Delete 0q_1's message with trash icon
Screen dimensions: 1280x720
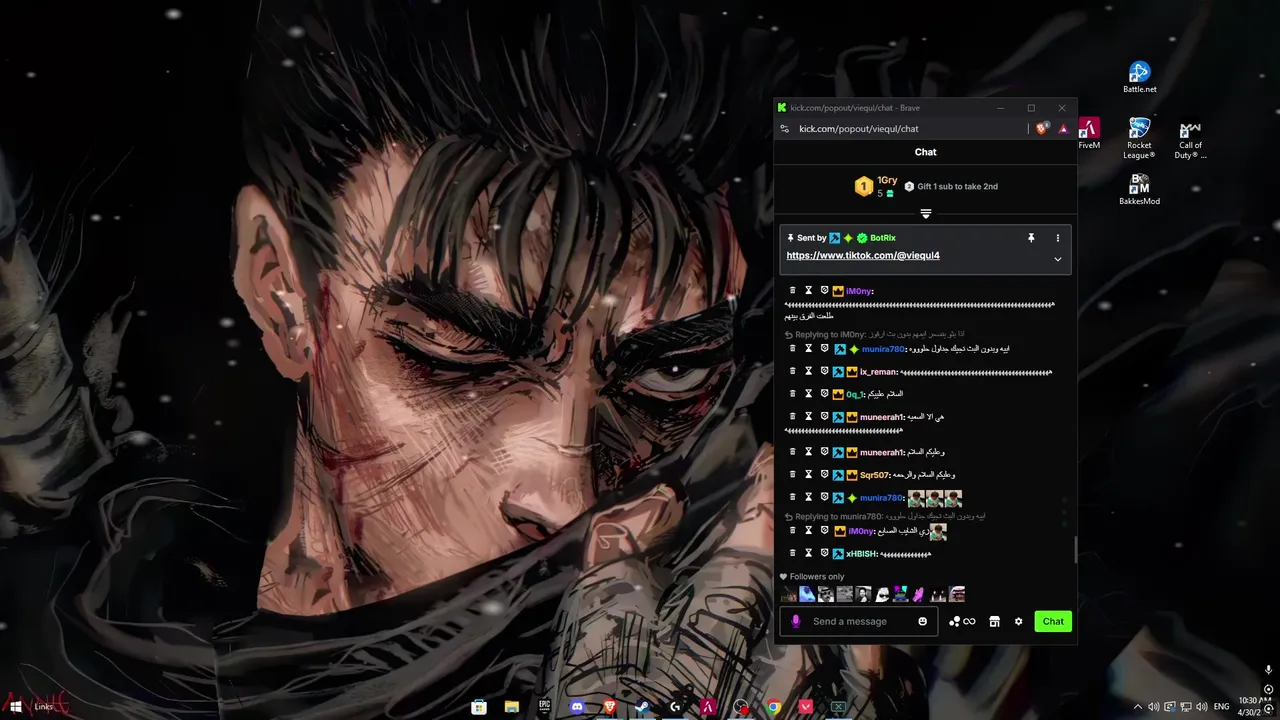793,394
